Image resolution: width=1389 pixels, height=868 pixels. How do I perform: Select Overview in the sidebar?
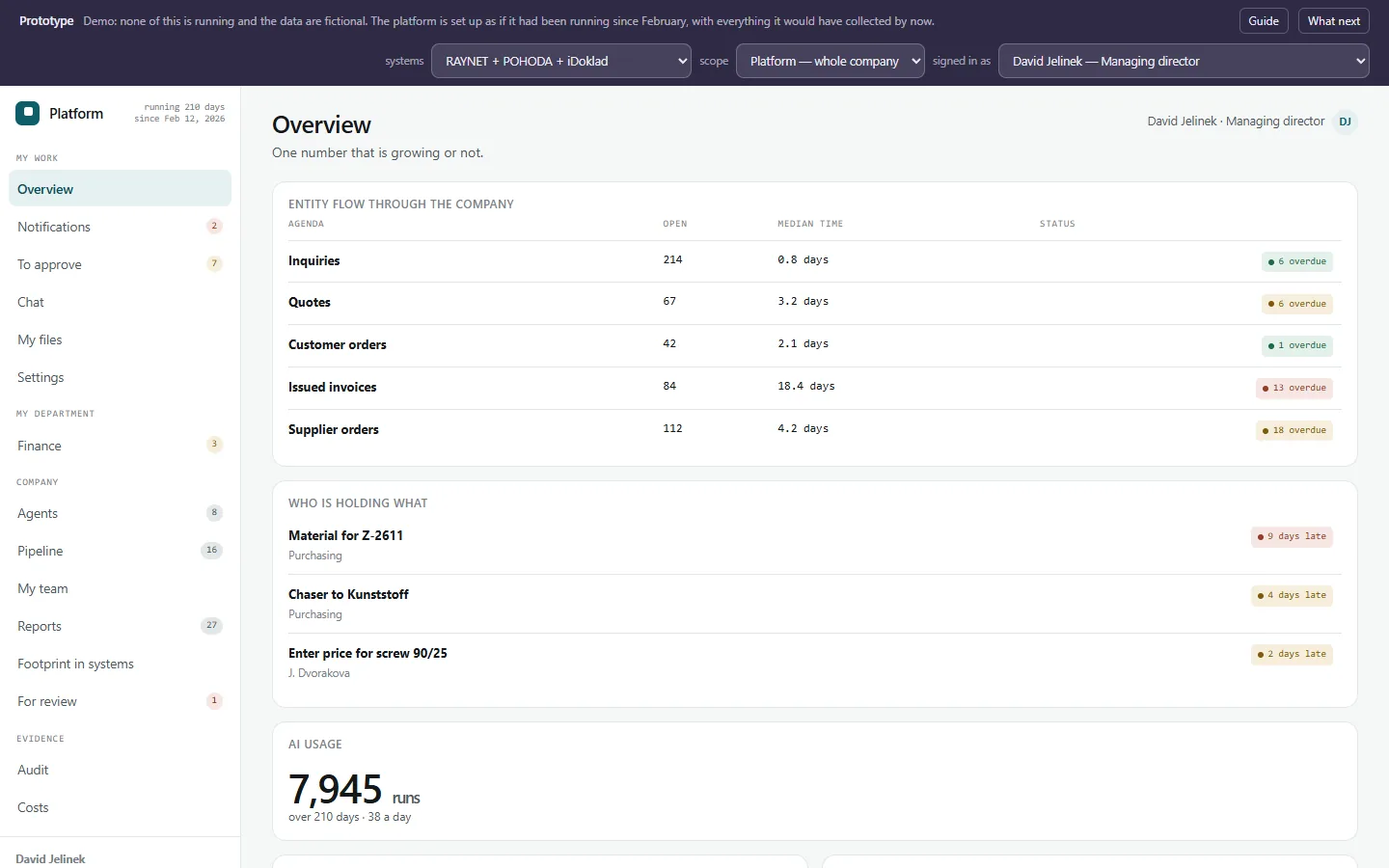click(x=120, y=189)
